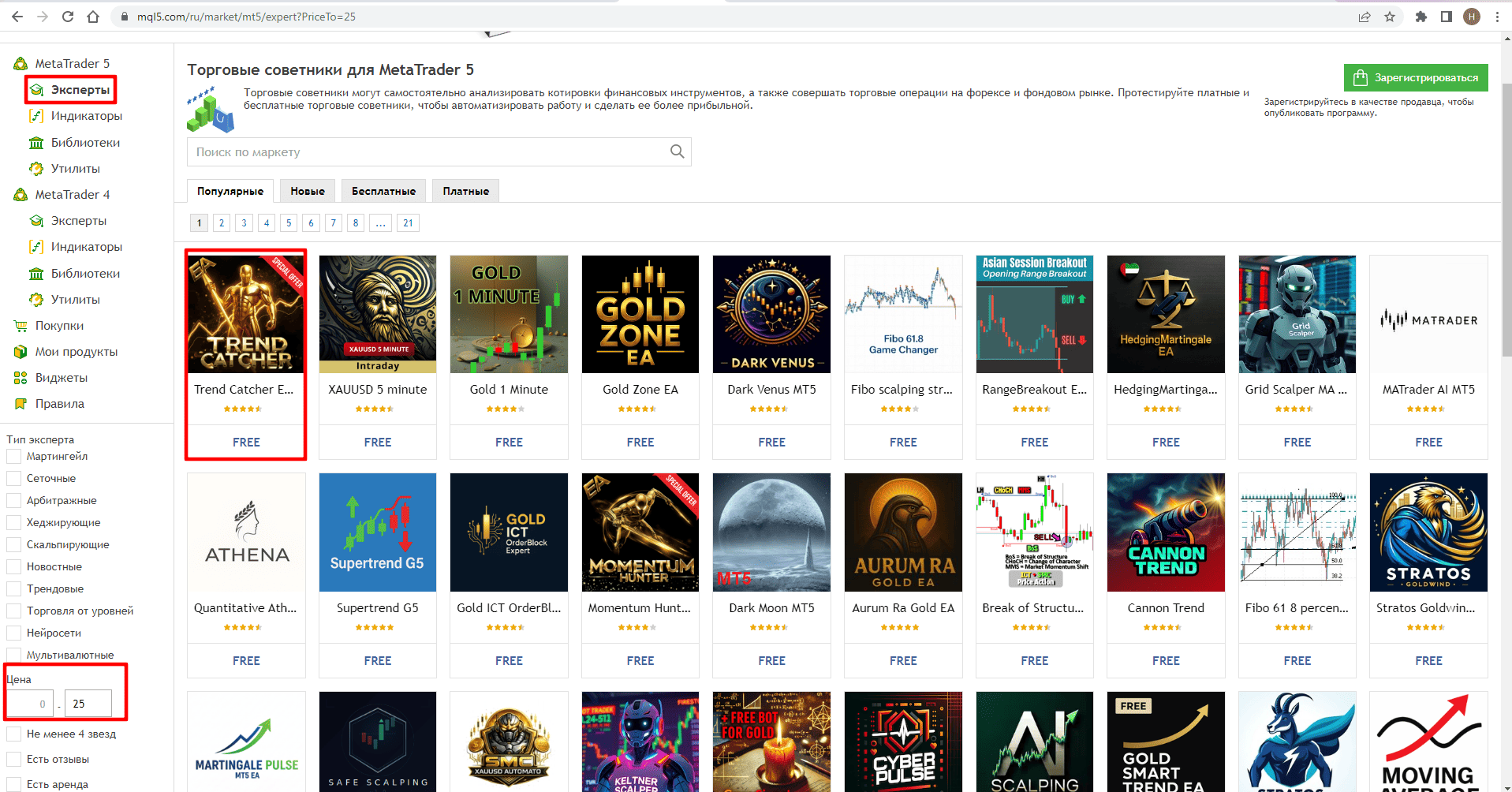Click the Зарегистрироваться button
This screenshot has height=792, width=1512.
[1416, 77]
